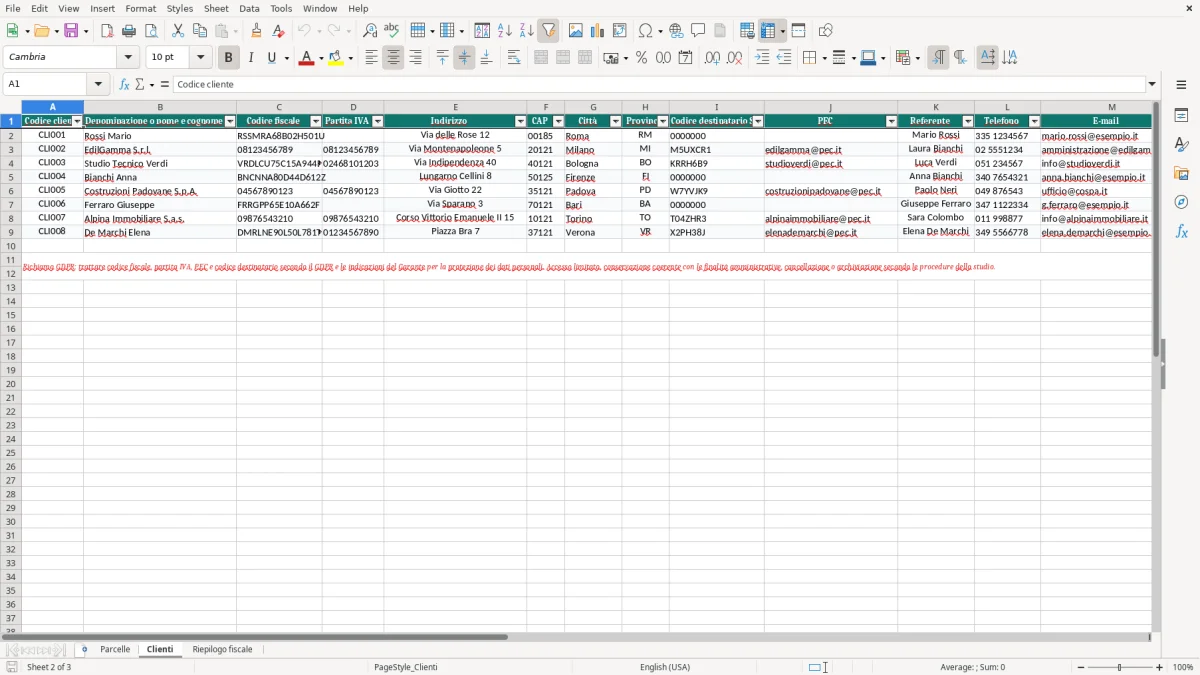The image size is (1200, 675).
Task: Activate Clone Formatting paintbrush
Action: point(256,31)
